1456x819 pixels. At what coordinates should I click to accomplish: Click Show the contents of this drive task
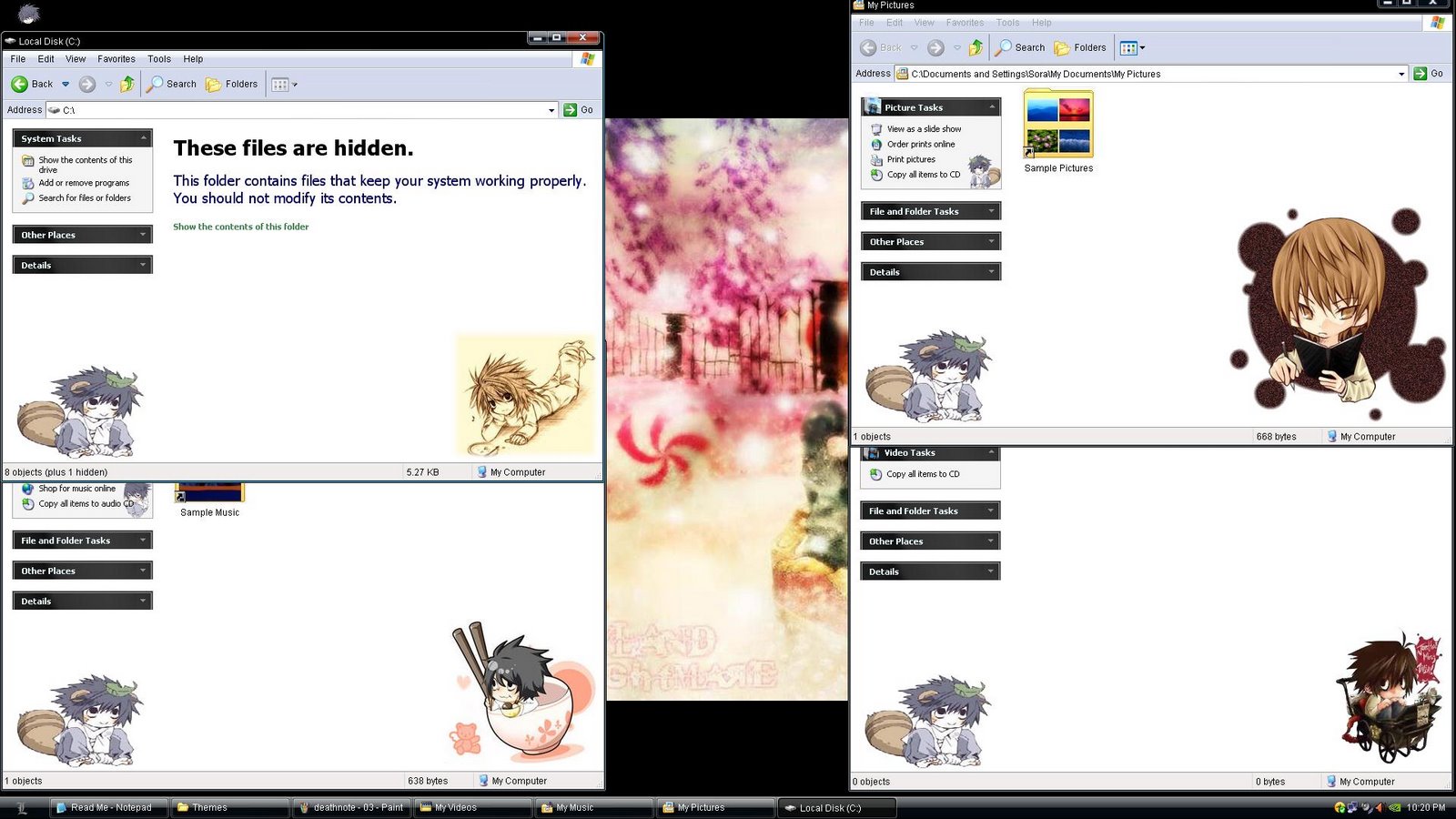point(85,165)
